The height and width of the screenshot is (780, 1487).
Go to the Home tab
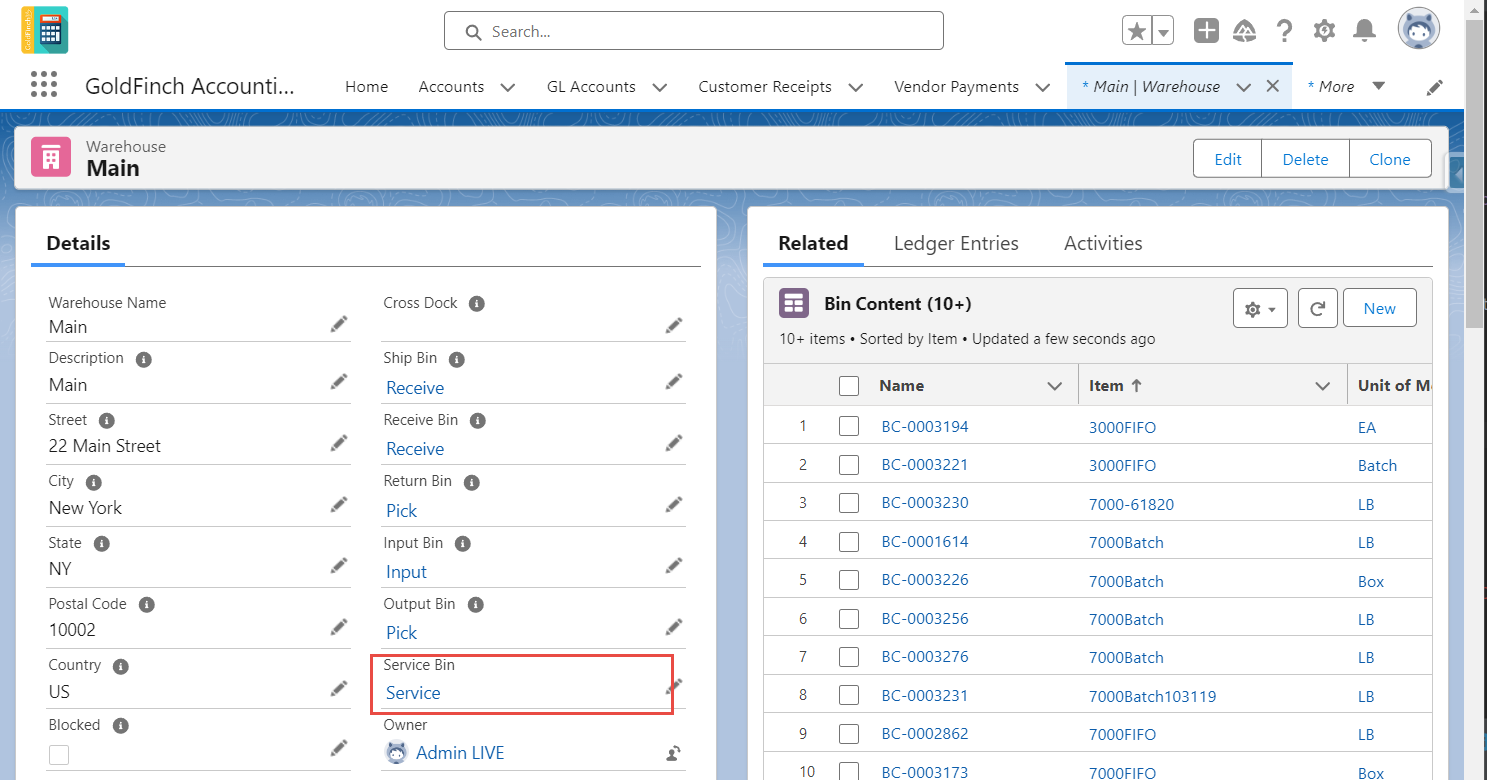[x=366, y=87]
